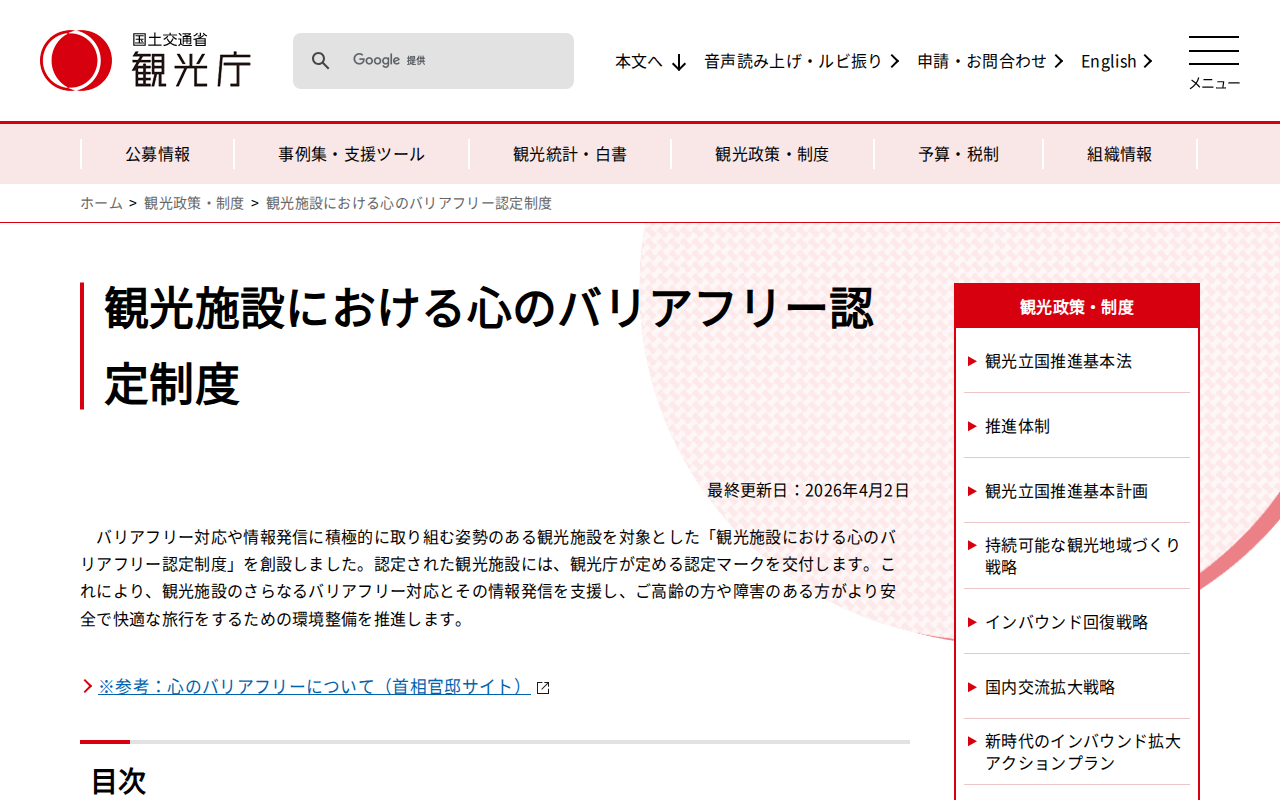
Task: Go to ホーム in breadcrumb
Action: click(x=101, y=203)
